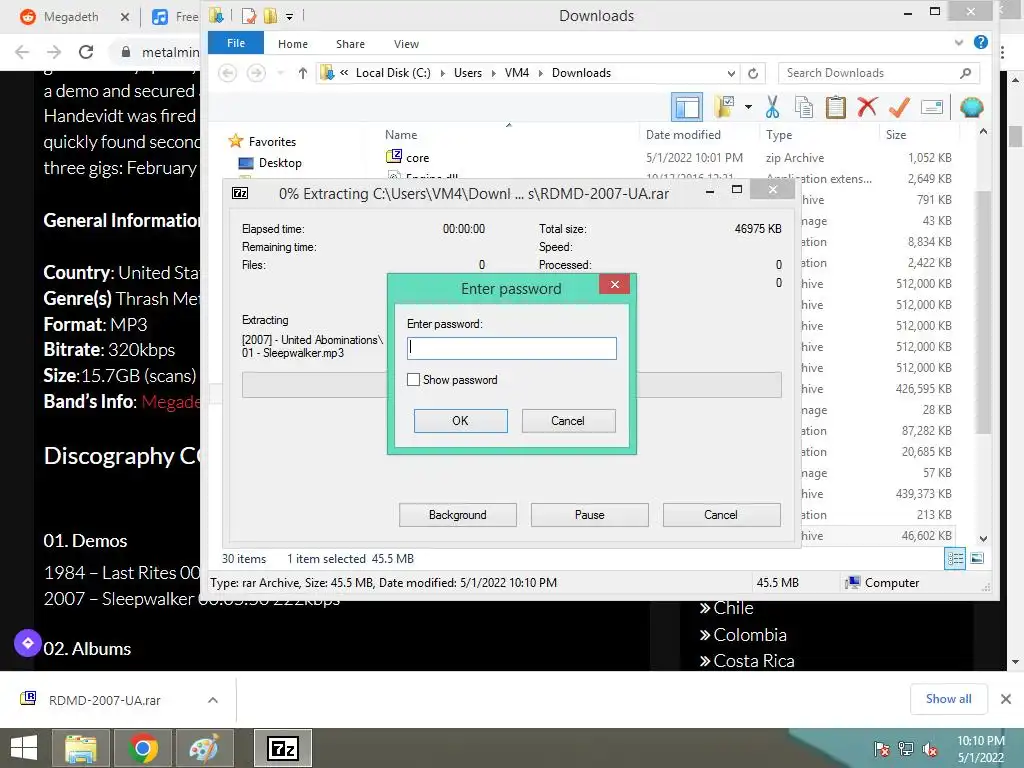Image resolution: width=1024 pixels, height=768 pixels.
Task: Open the customize quick access toolbar dropdown
Action: pos(289,16)
